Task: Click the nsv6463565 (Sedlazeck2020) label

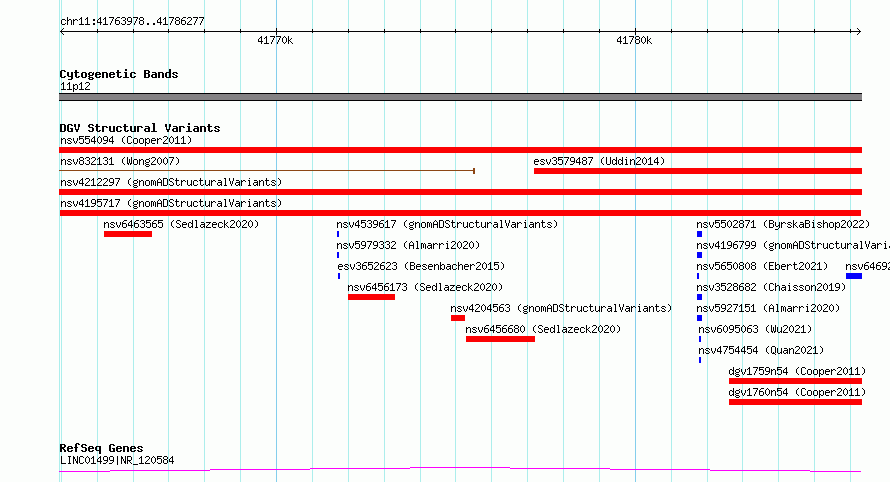Action: [x=181, y=224]
